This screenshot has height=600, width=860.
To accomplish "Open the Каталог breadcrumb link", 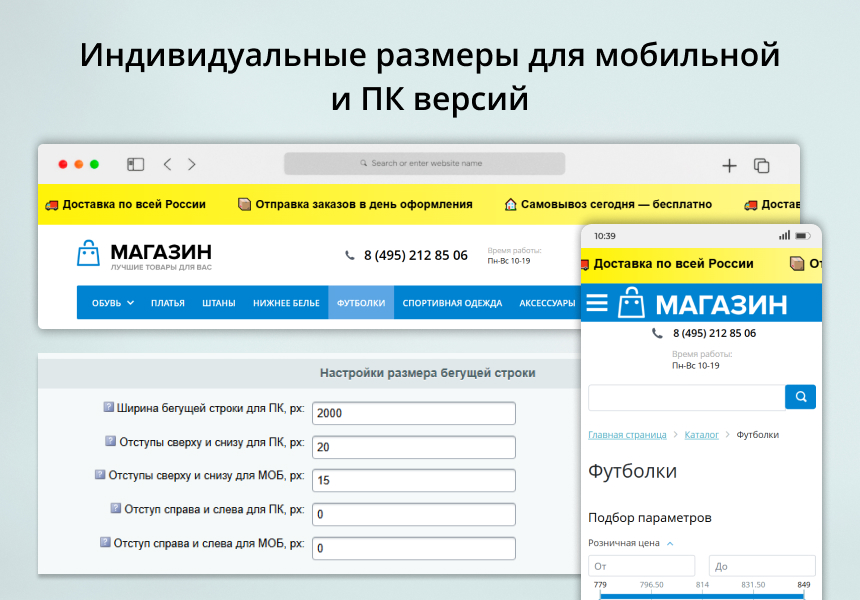I will pos(701,435).
